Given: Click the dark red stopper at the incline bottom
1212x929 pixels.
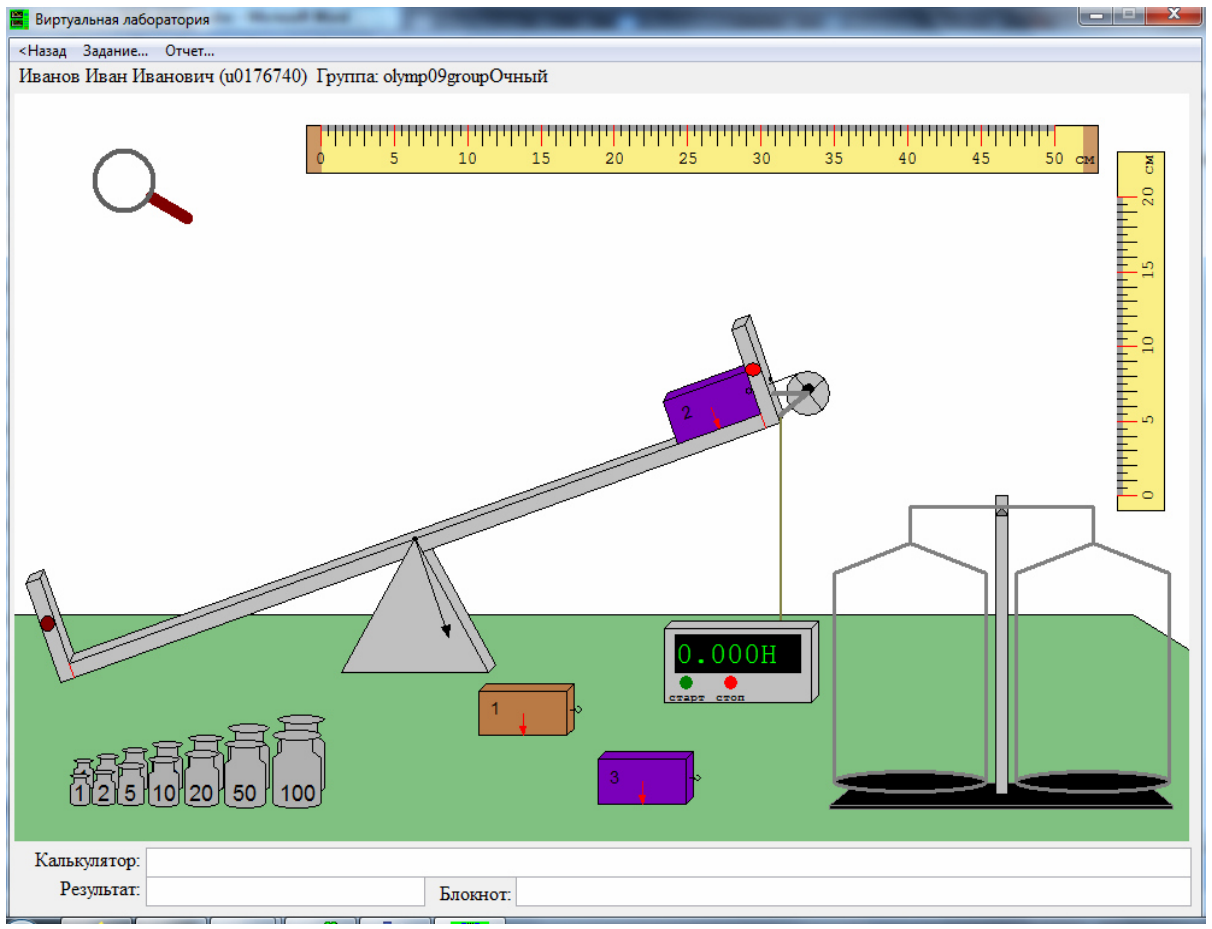Looking at the screenshot, I should (x=46, y=624).
